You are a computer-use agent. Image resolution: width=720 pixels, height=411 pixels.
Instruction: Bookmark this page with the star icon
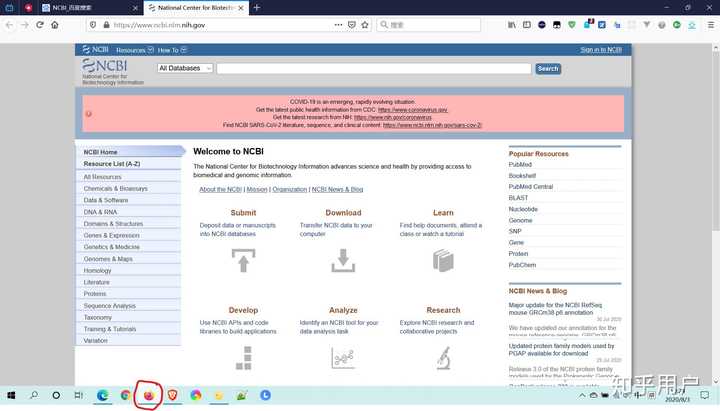click(365, 25)
